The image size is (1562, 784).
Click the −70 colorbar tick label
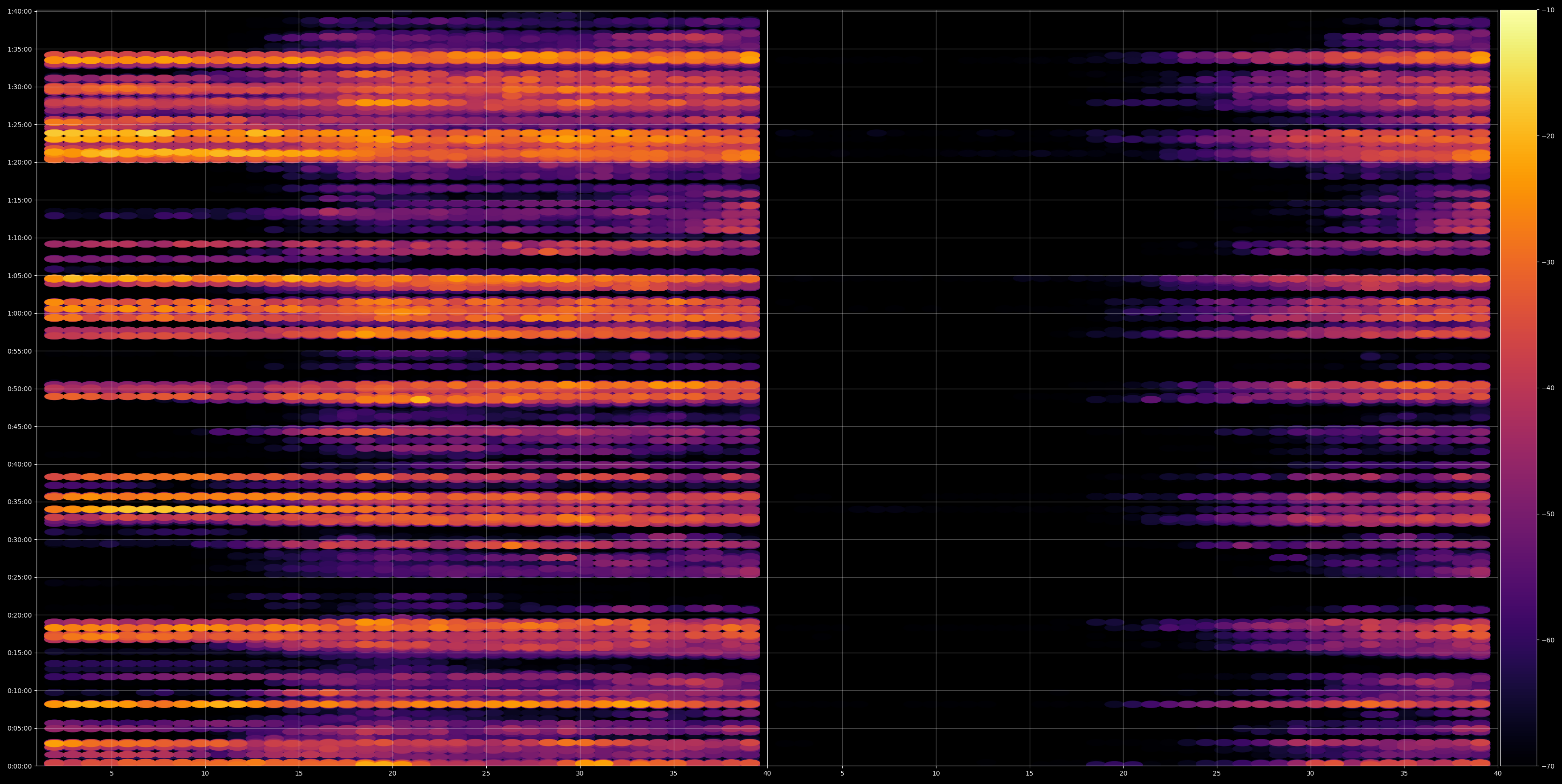coord(1547,766)
